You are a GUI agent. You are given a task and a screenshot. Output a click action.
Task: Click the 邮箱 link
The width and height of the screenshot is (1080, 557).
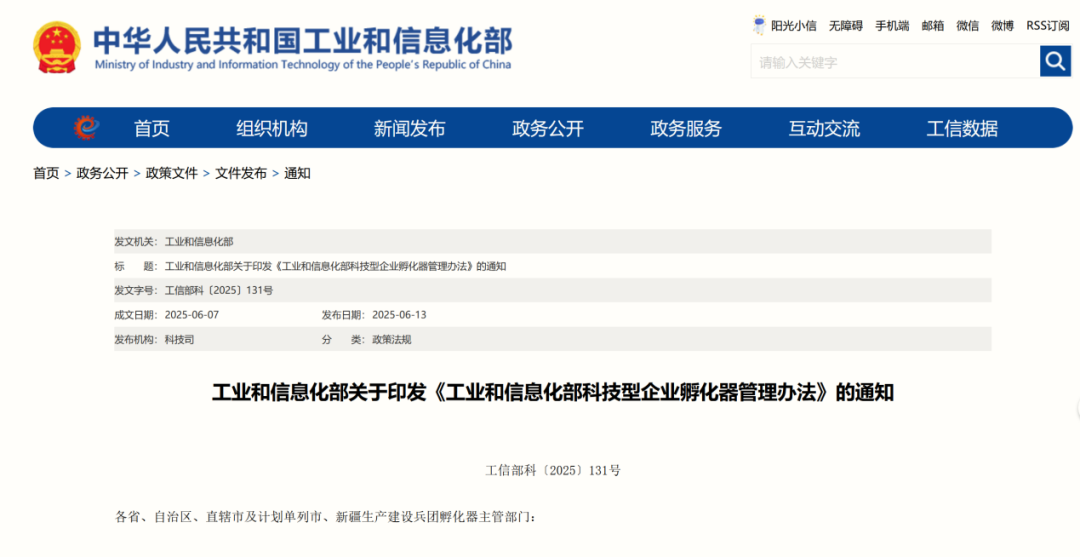933,26
